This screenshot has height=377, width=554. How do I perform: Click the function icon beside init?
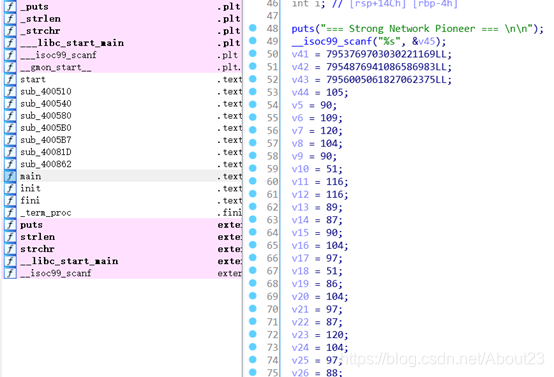(11, 188)
